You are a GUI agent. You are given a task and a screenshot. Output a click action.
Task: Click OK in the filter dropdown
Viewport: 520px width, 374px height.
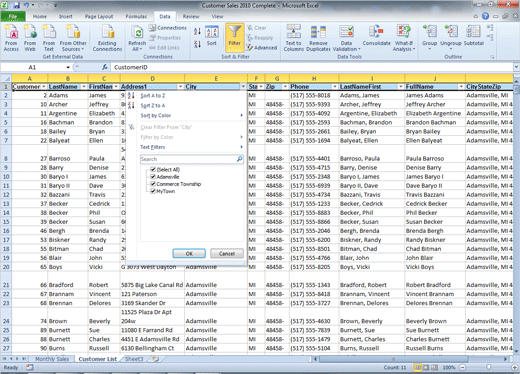click(x=189, y=254)
